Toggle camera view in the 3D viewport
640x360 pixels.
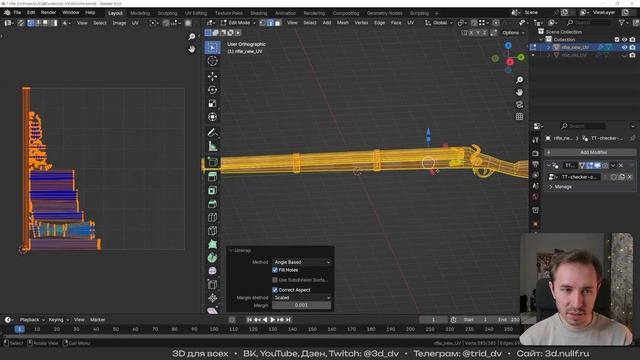[519, 104]
